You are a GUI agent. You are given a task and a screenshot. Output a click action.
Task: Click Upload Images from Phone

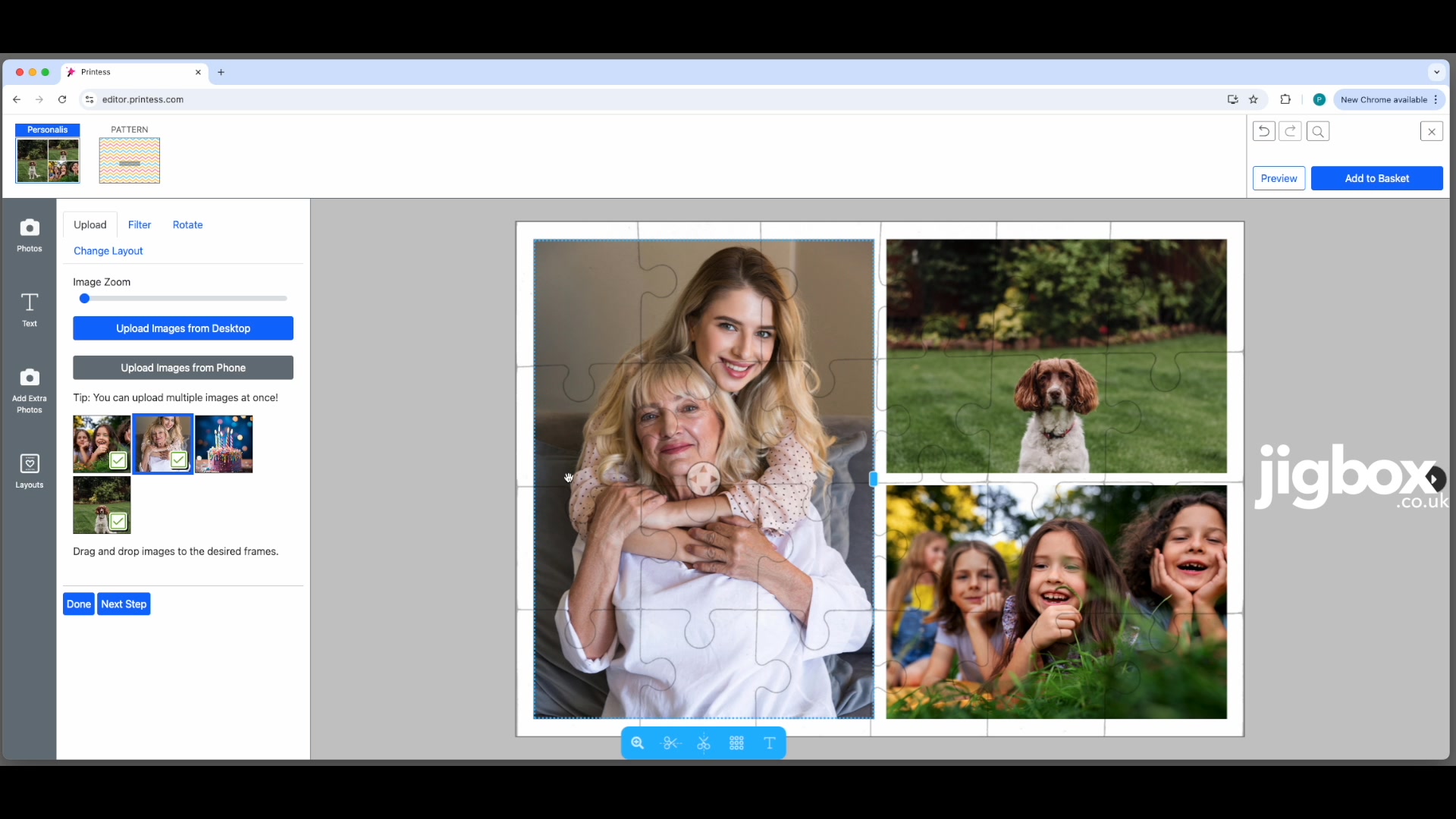(184, 368)
